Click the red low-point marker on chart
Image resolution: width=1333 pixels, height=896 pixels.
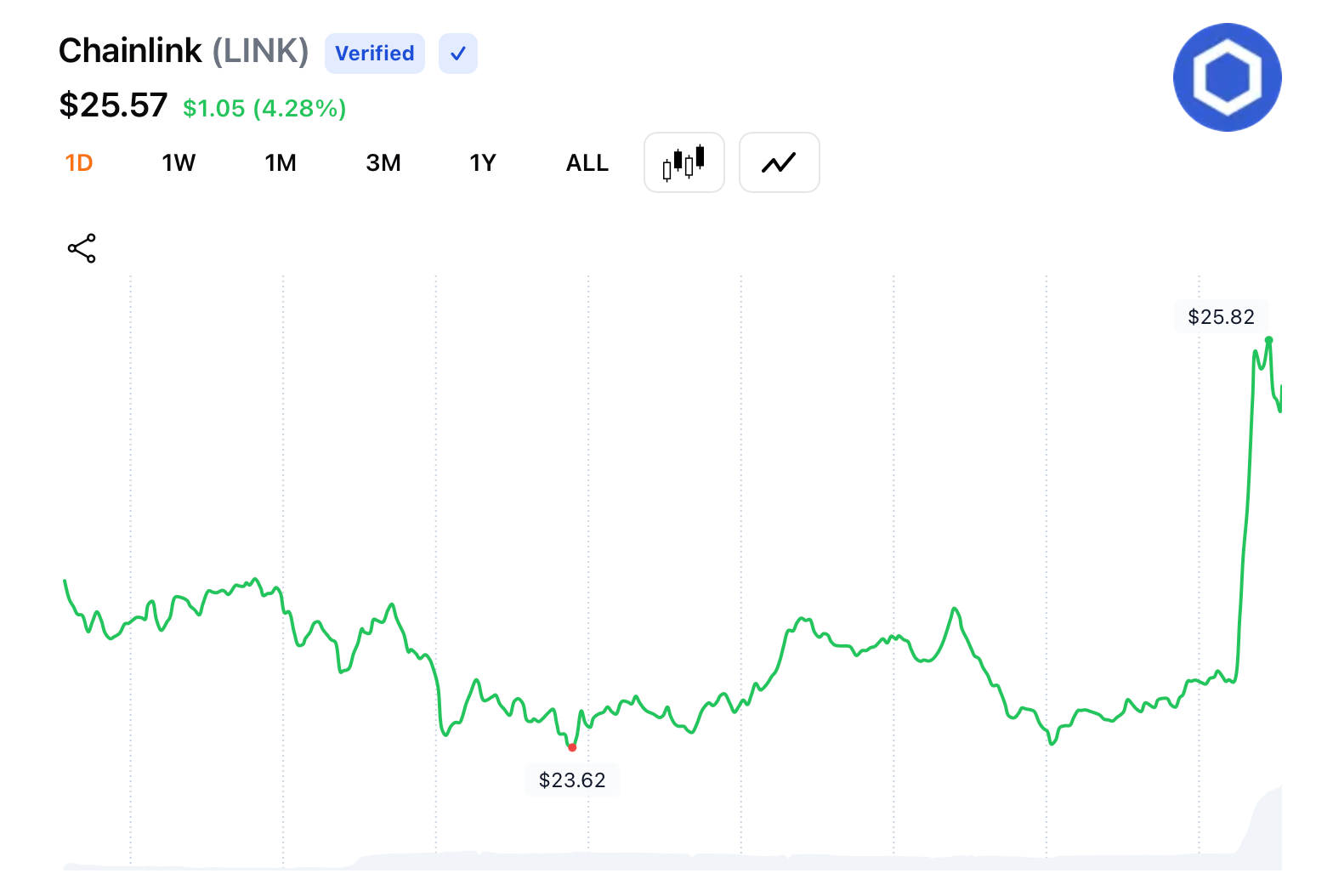(x=572, y=747)
